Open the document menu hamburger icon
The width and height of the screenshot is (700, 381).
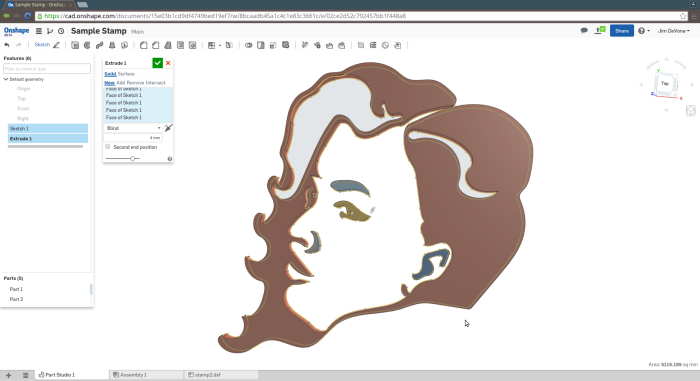(39, 31)
